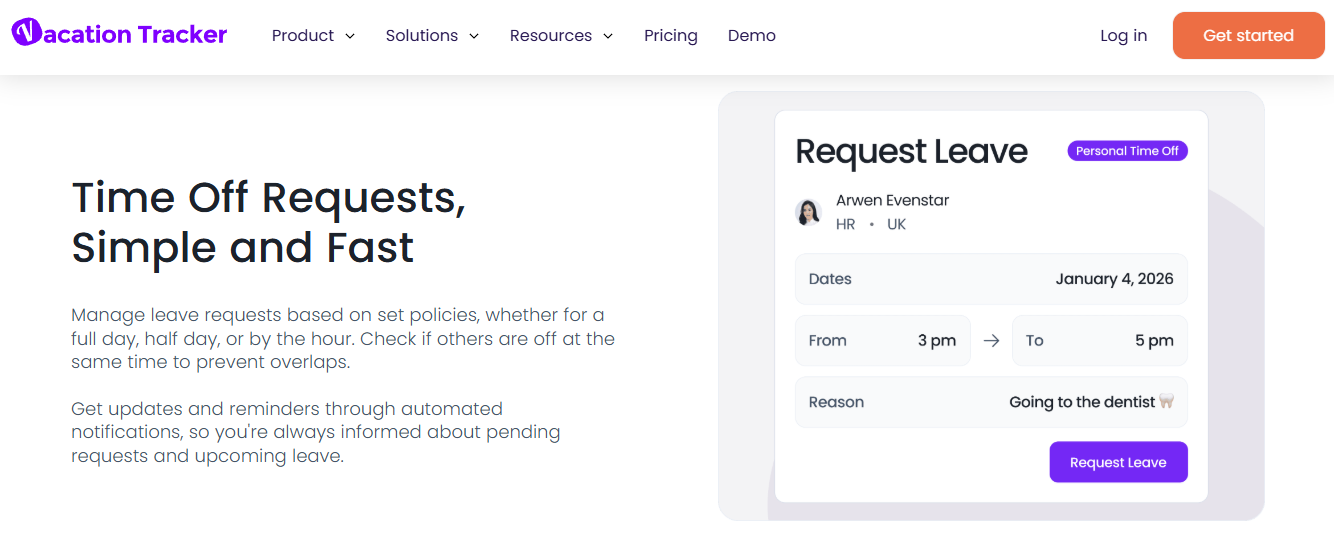The width and height of the screenshot is (1334, 548).
Task: Expand the Product chevron arrow
Action: [350, 36]
